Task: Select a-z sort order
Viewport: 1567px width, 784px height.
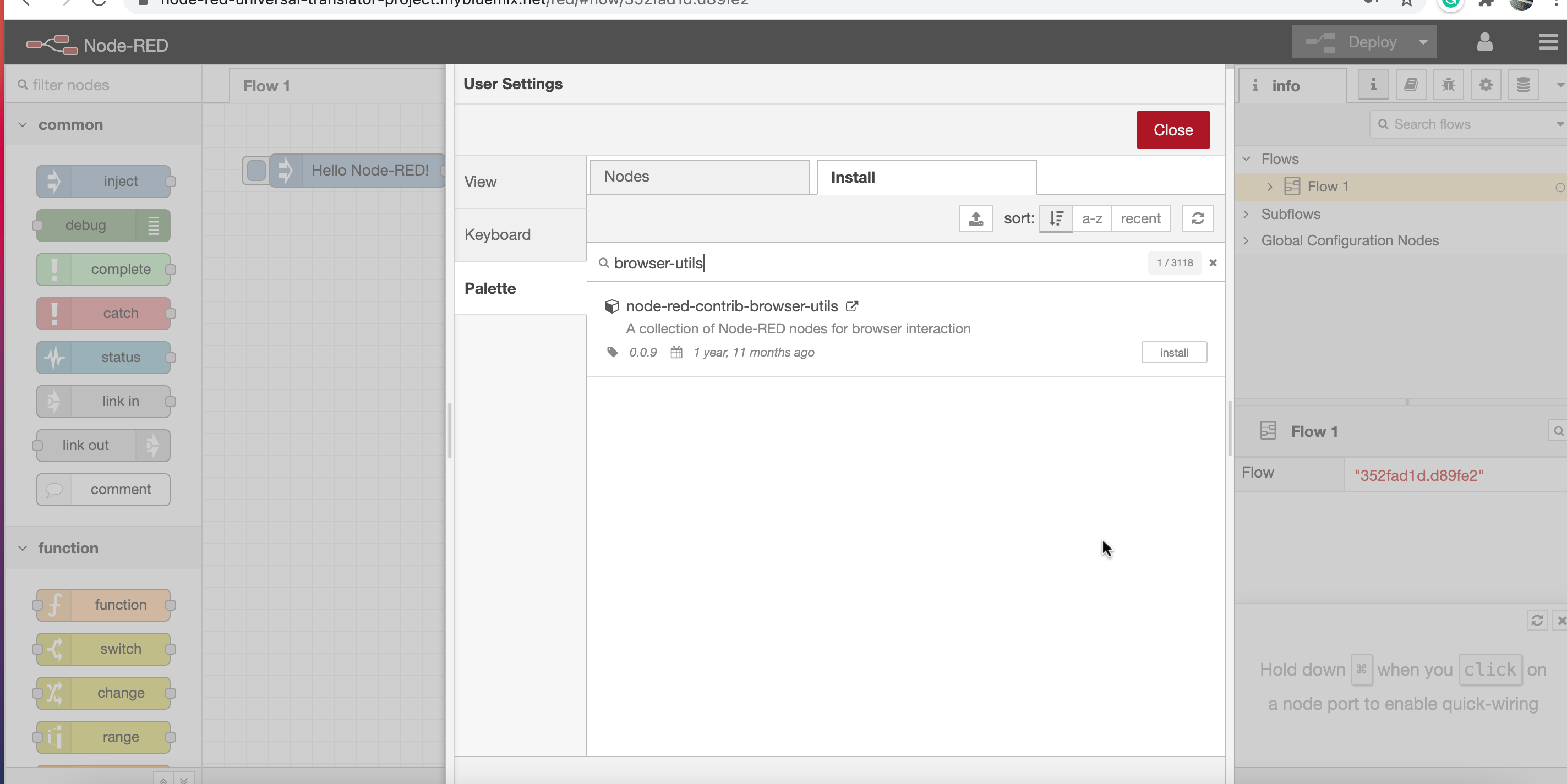Action: click(x=1092, y=218)
